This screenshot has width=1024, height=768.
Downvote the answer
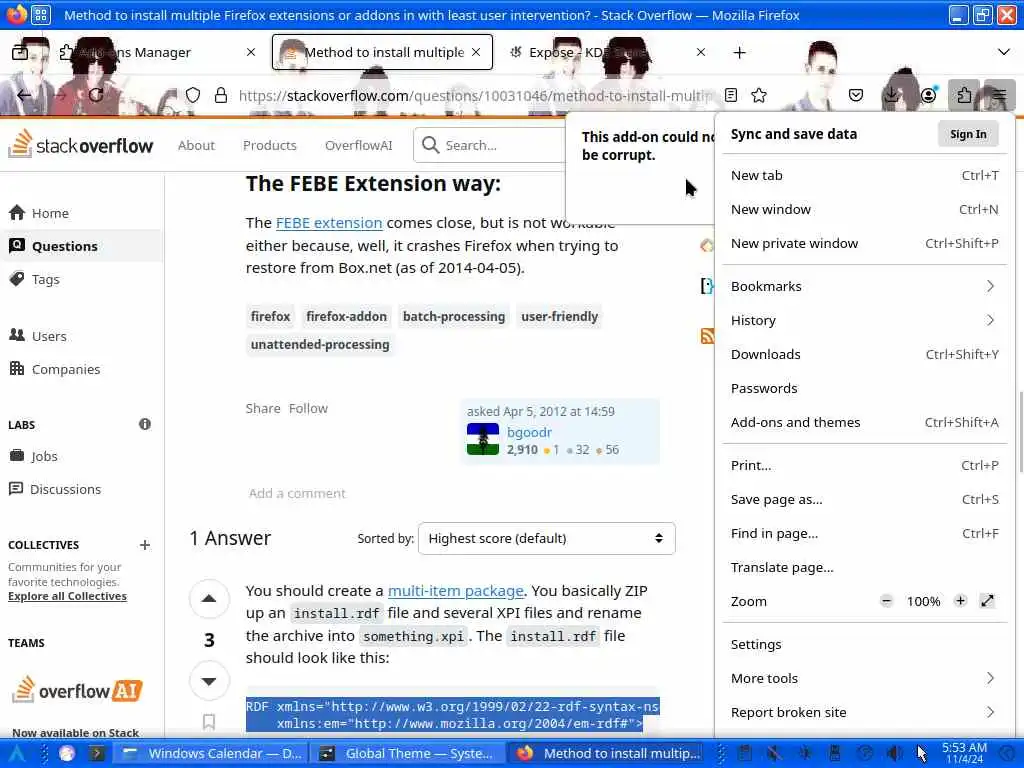pos(209,680)
